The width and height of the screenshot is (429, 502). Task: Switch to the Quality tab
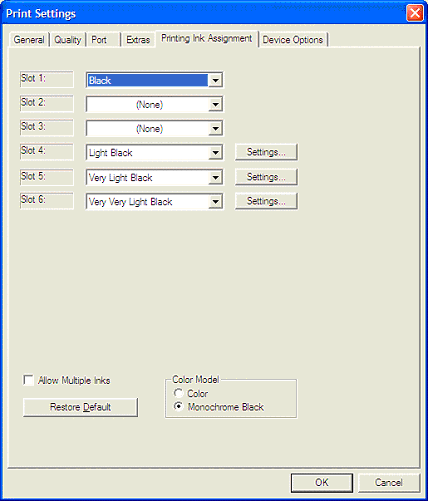[x=68, y=40]
